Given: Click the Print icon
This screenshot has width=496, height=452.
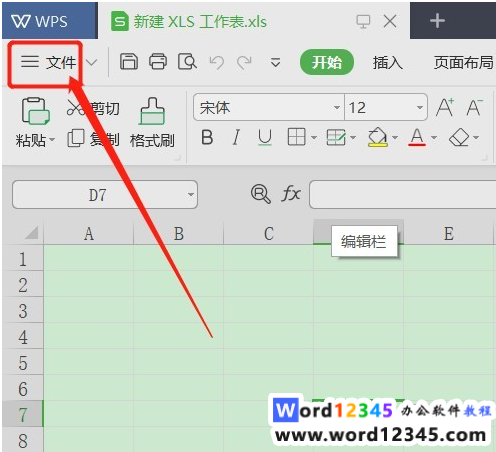Looking at the screenshot, I should point(158,62).
